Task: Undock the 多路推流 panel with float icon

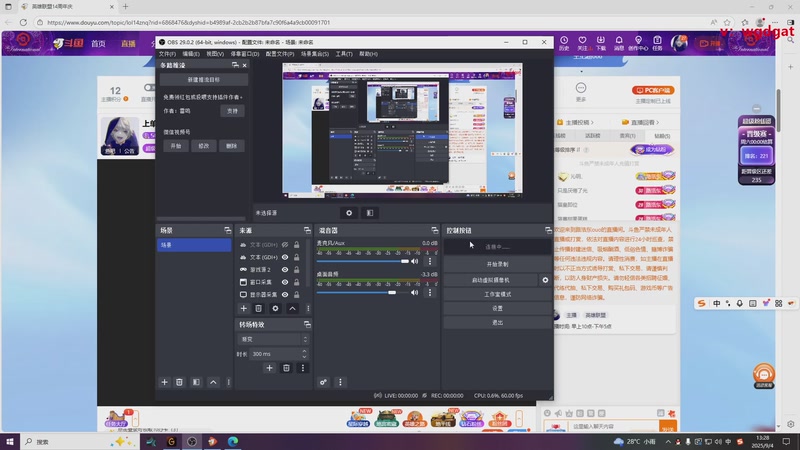Action: [x=235, y=65]
